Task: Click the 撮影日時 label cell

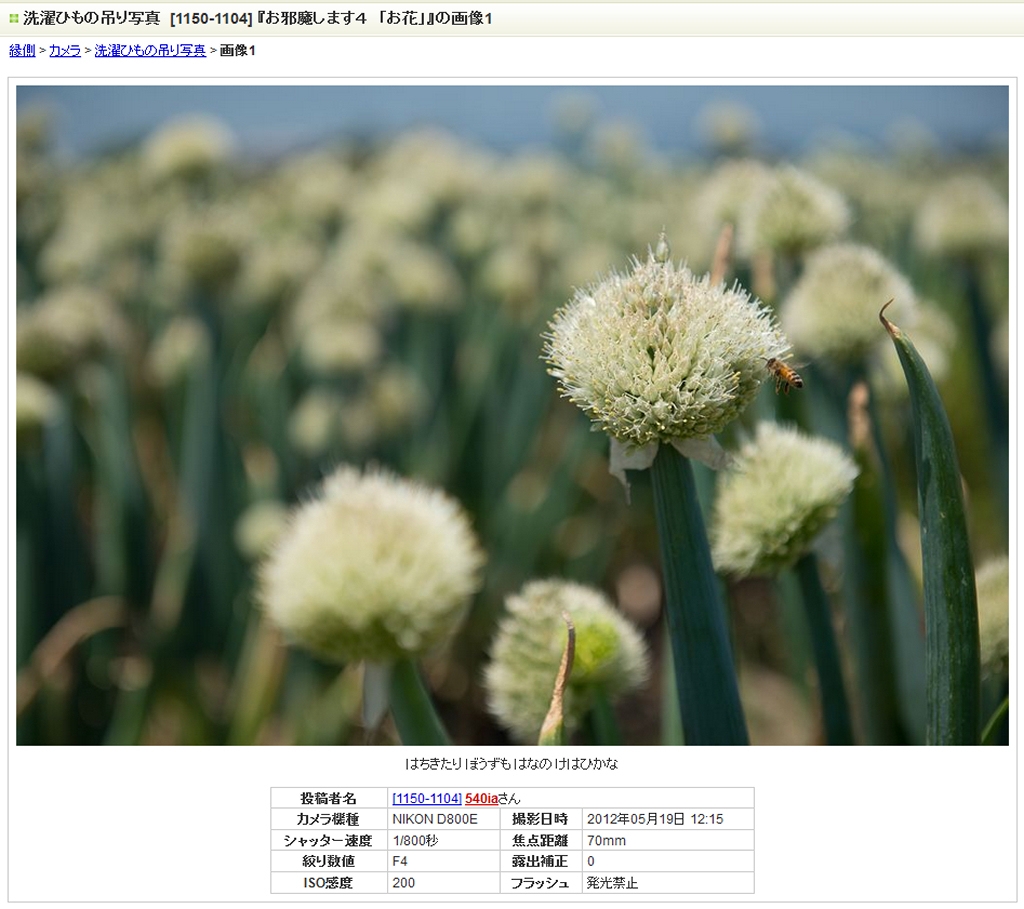Action: click(540, 819)
